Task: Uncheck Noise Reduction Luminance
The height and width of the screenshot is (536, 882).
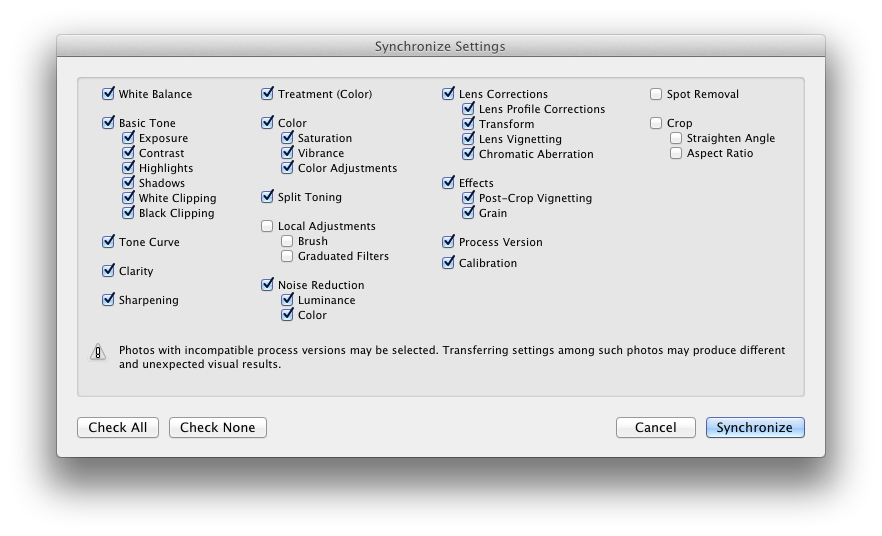Action: coord(287,300)
